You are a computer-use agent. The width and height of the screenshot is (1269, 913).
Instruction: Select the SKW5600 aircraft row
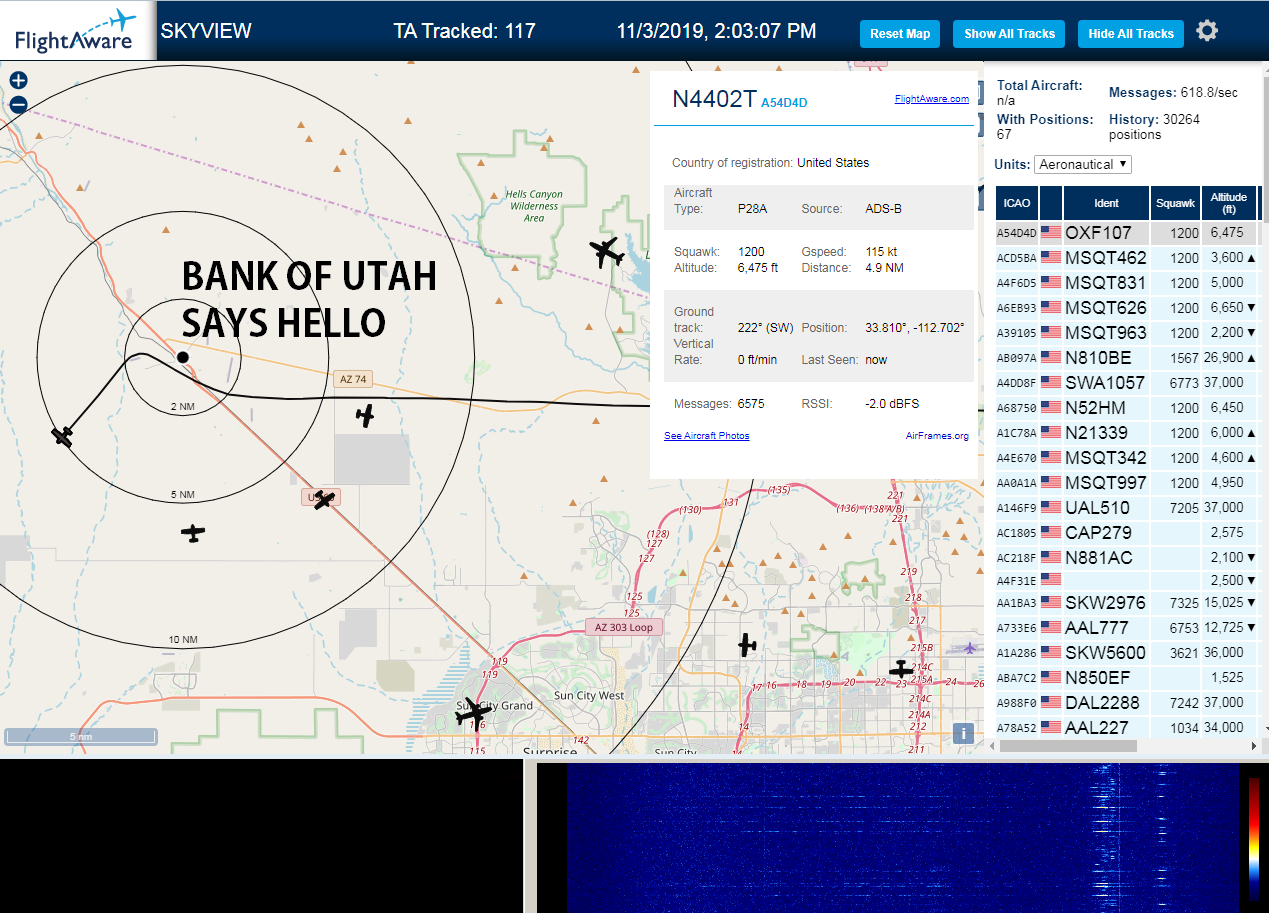tap(1127, 652)
